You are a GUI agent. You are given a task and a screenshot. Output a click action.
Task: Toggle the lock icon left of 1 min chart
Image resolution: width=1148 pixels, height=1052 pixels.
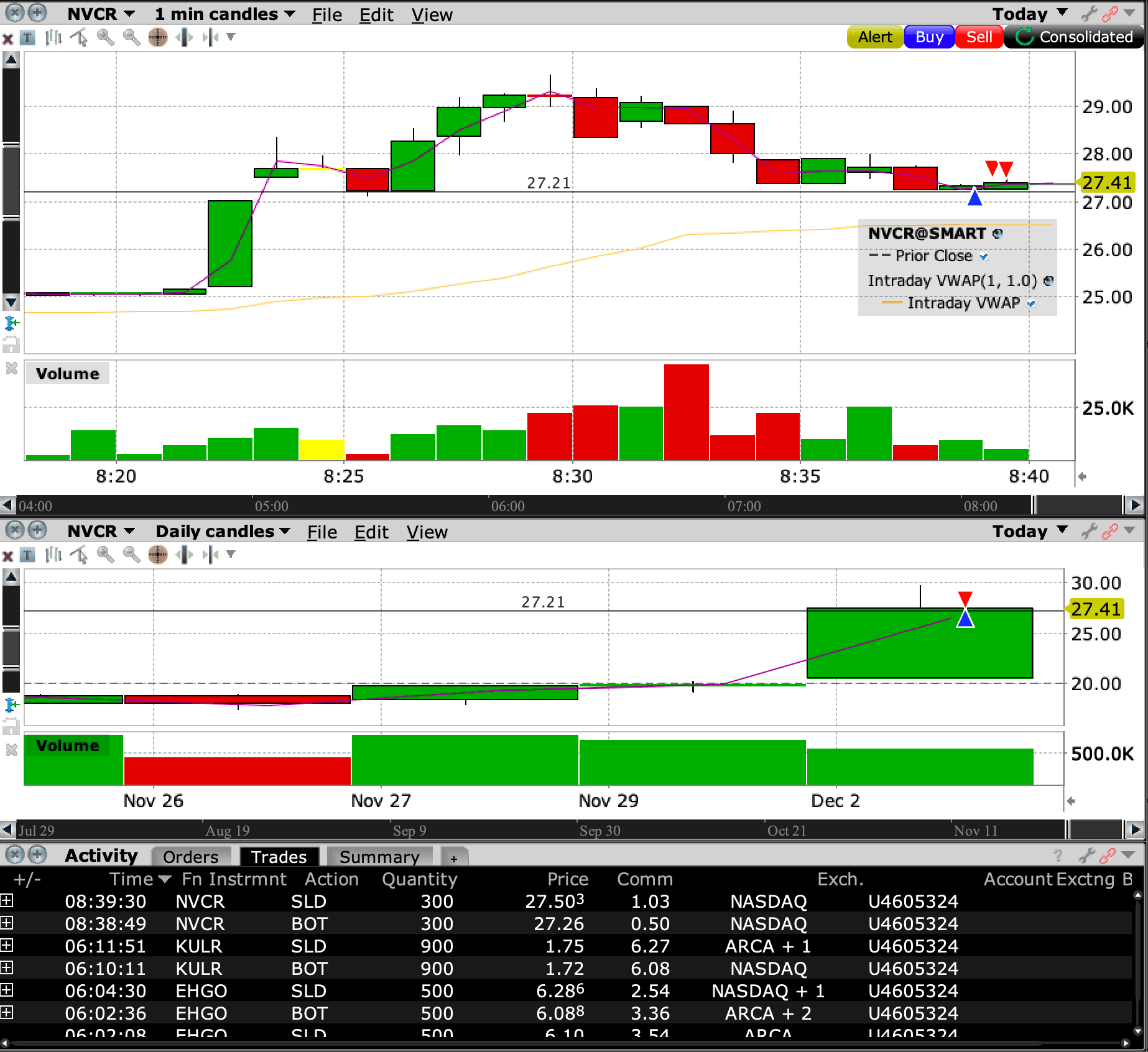[11, 344]
